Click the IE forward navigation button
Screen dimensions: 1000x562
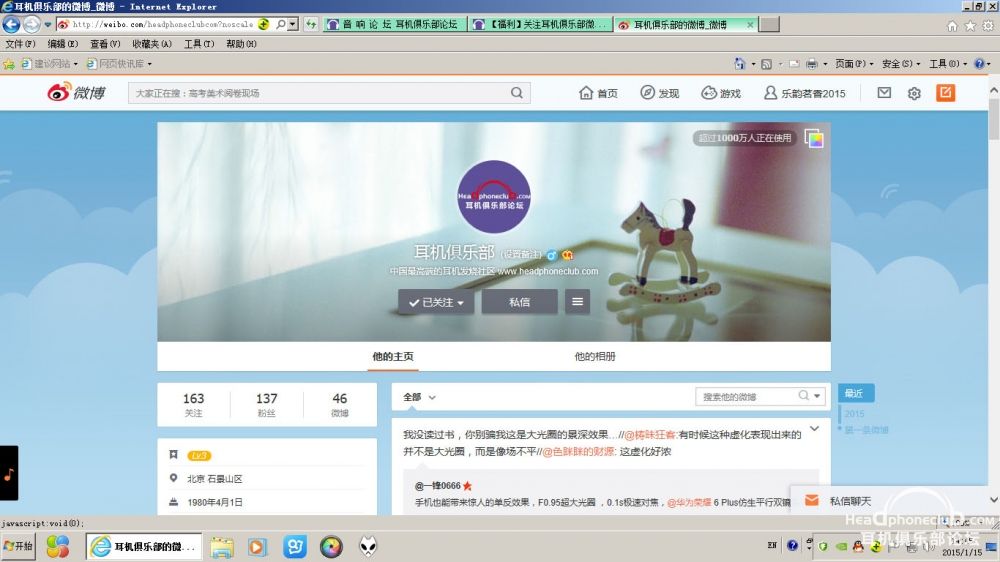coord(31,24)
